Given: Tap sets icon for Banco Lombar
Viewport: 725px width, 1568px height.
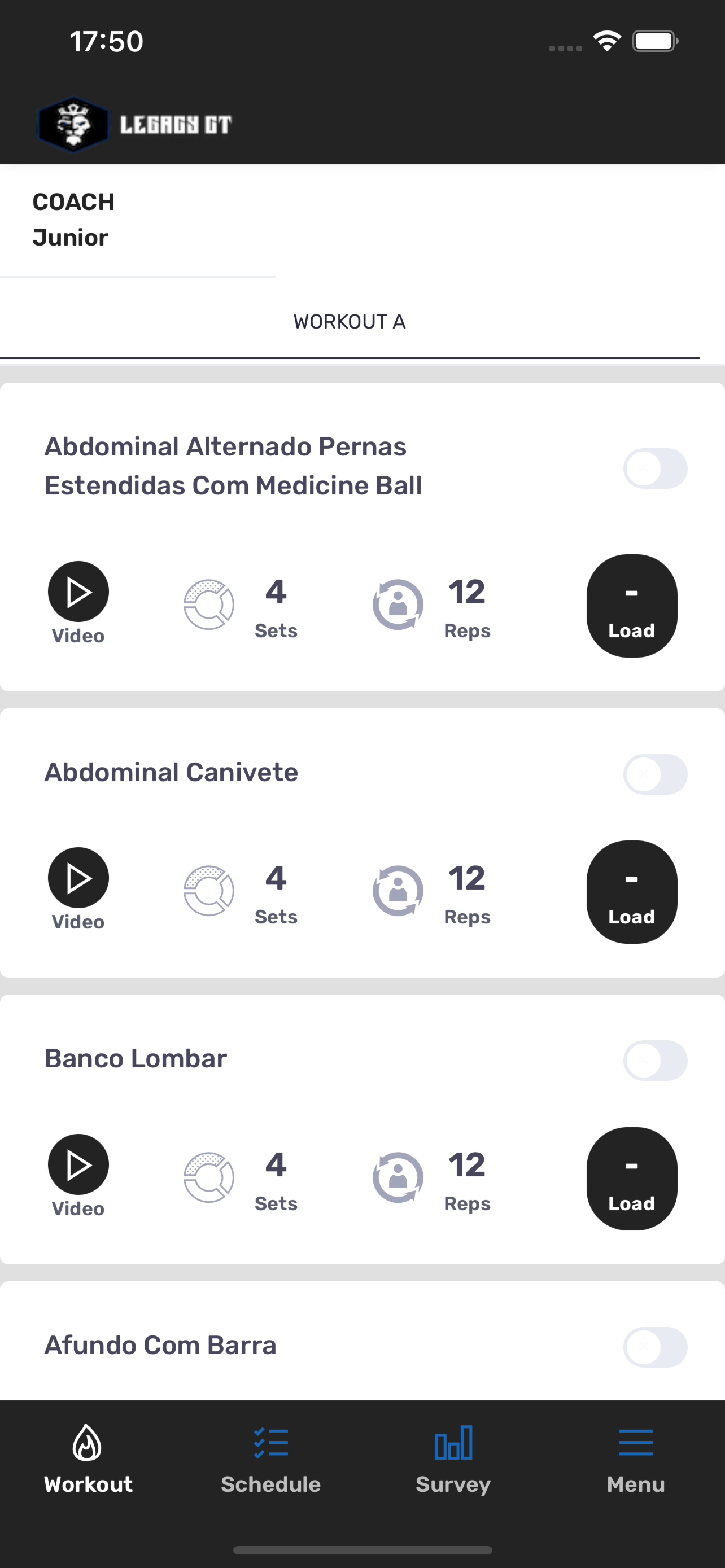Looking at the screenshot, I should (209, 1177).
